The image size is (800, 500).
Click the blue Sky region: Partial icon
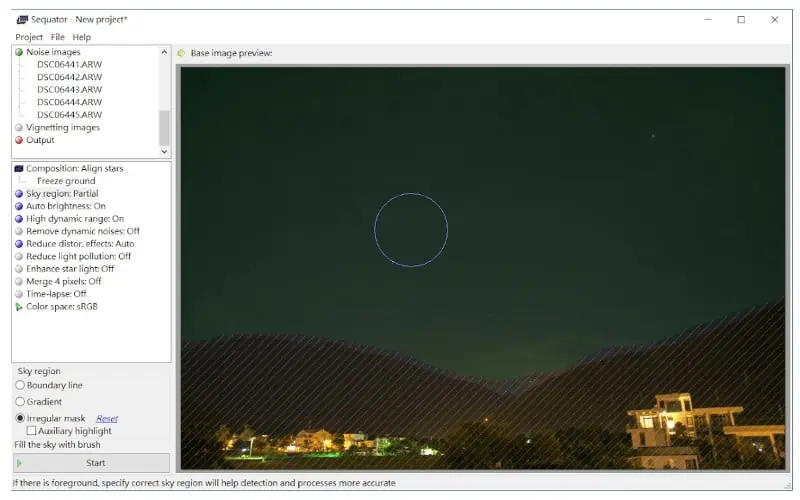tap(19, 194)
